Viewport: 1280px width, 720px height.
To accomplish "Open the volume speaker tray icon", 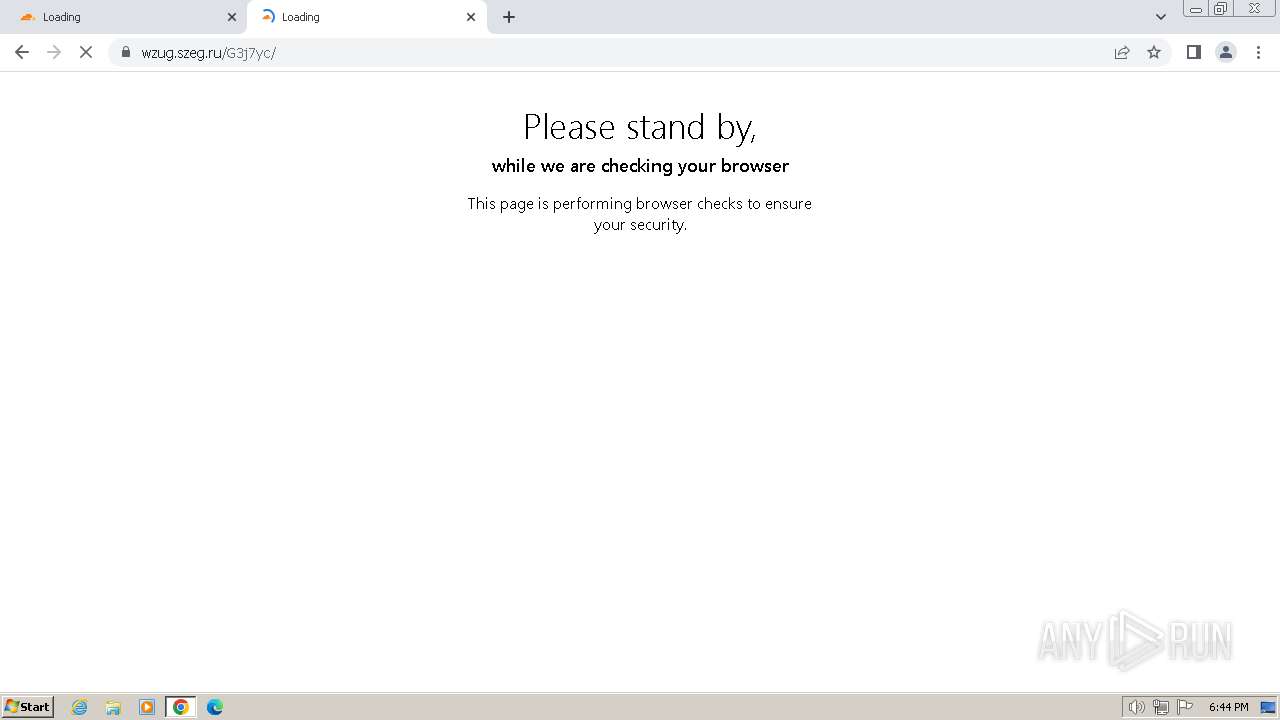I will [1136, 707].
